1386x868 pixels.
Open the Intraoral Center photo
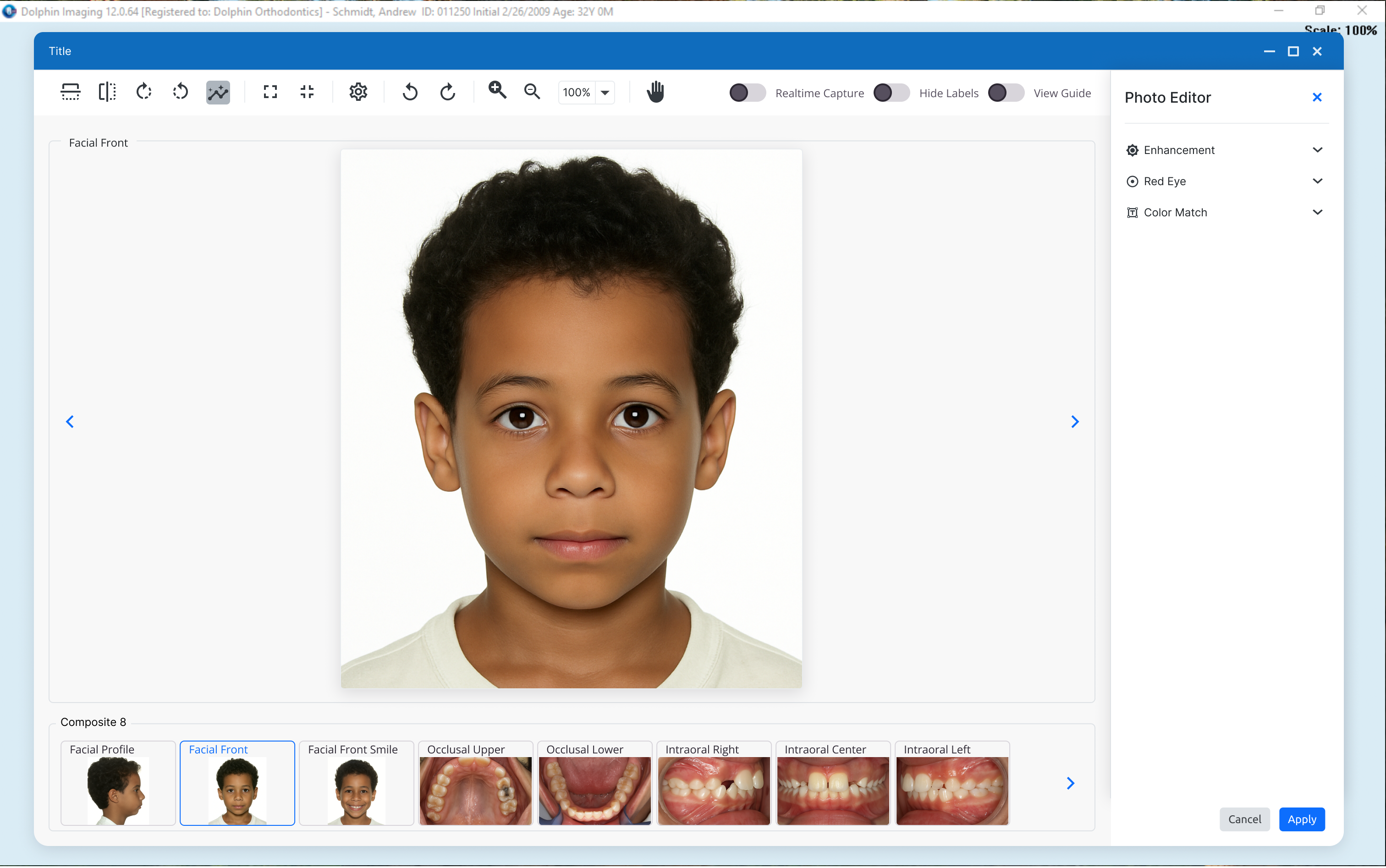(832, 789)
